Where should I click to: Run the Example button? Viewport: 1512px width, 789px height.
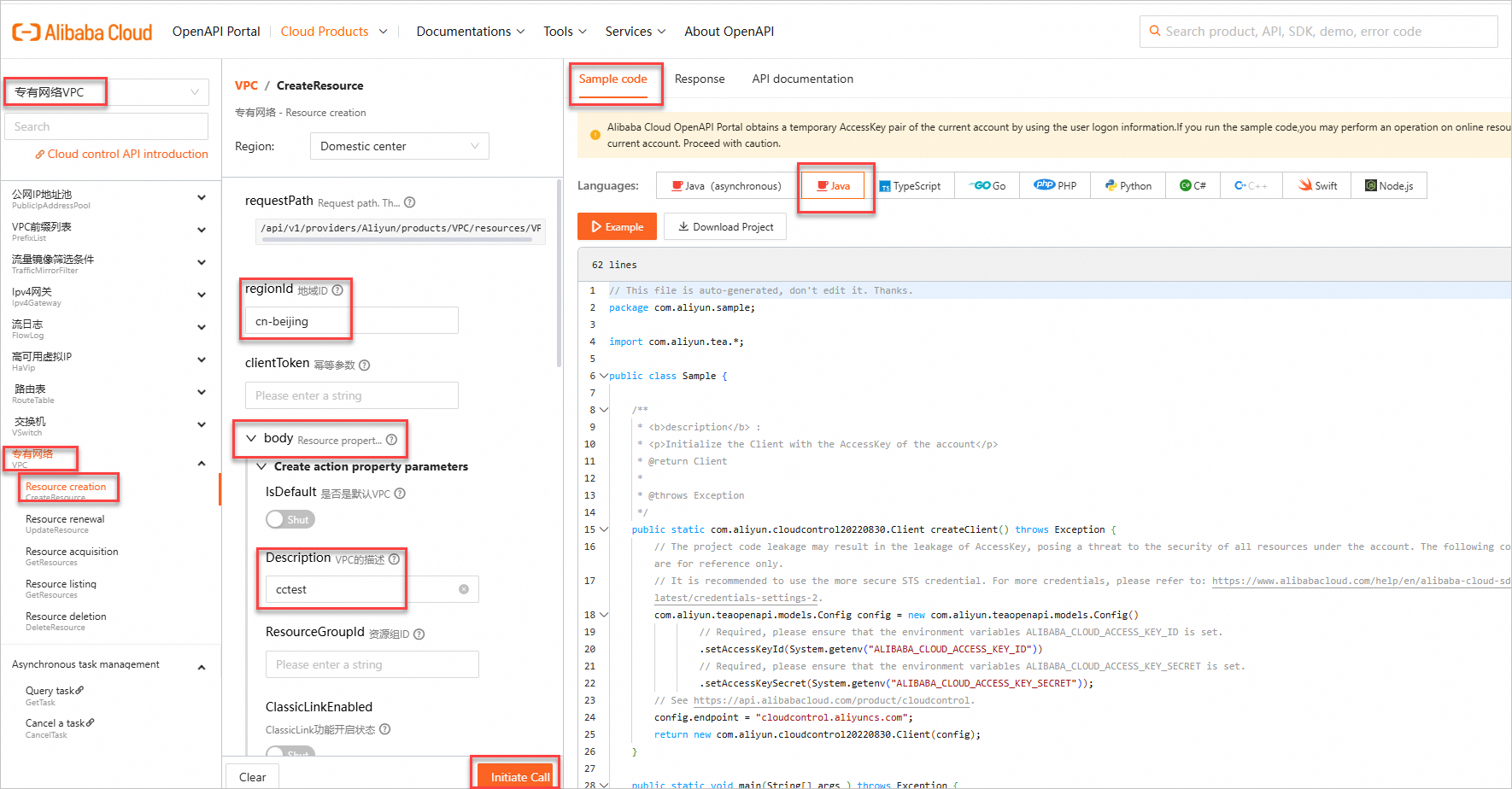pyautogui.click(x=617, y=226)
